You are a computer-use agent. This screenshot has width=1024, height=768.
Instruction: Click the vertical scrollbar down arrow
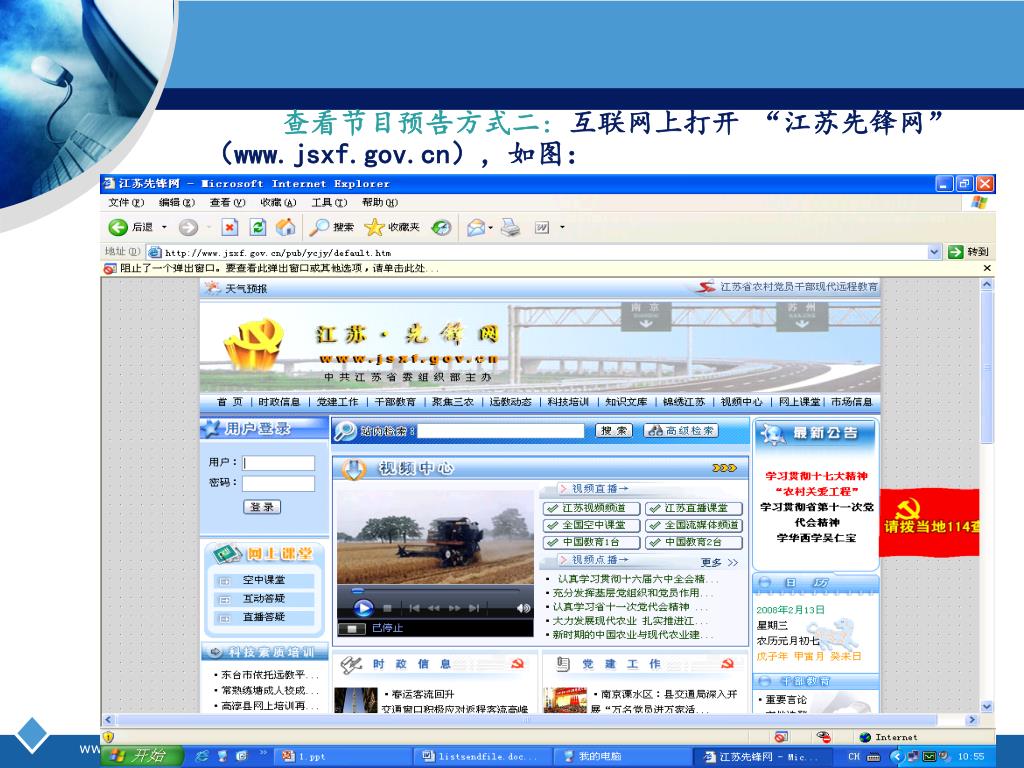[987, 707]
